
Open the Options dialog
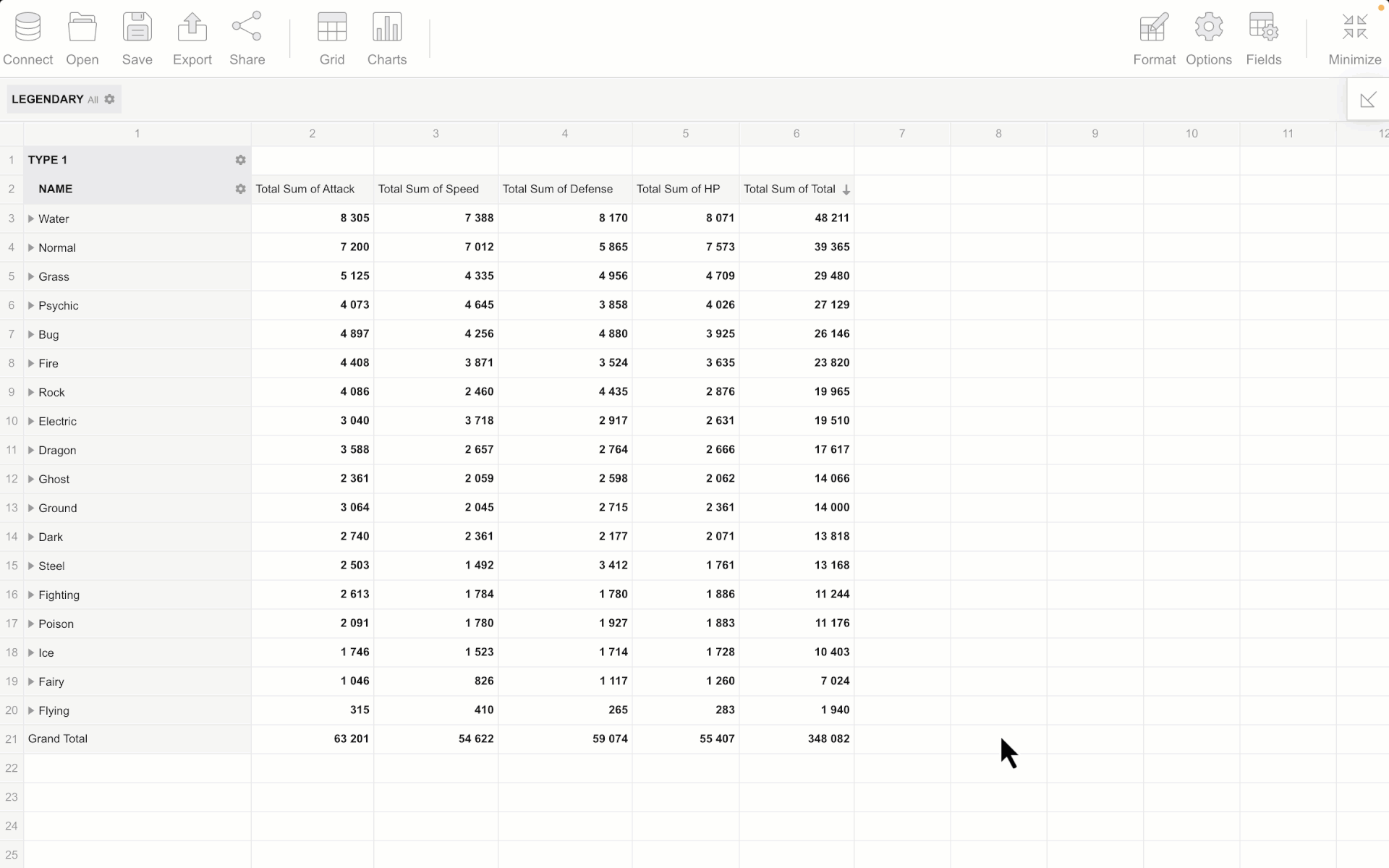coord(1209,39)
